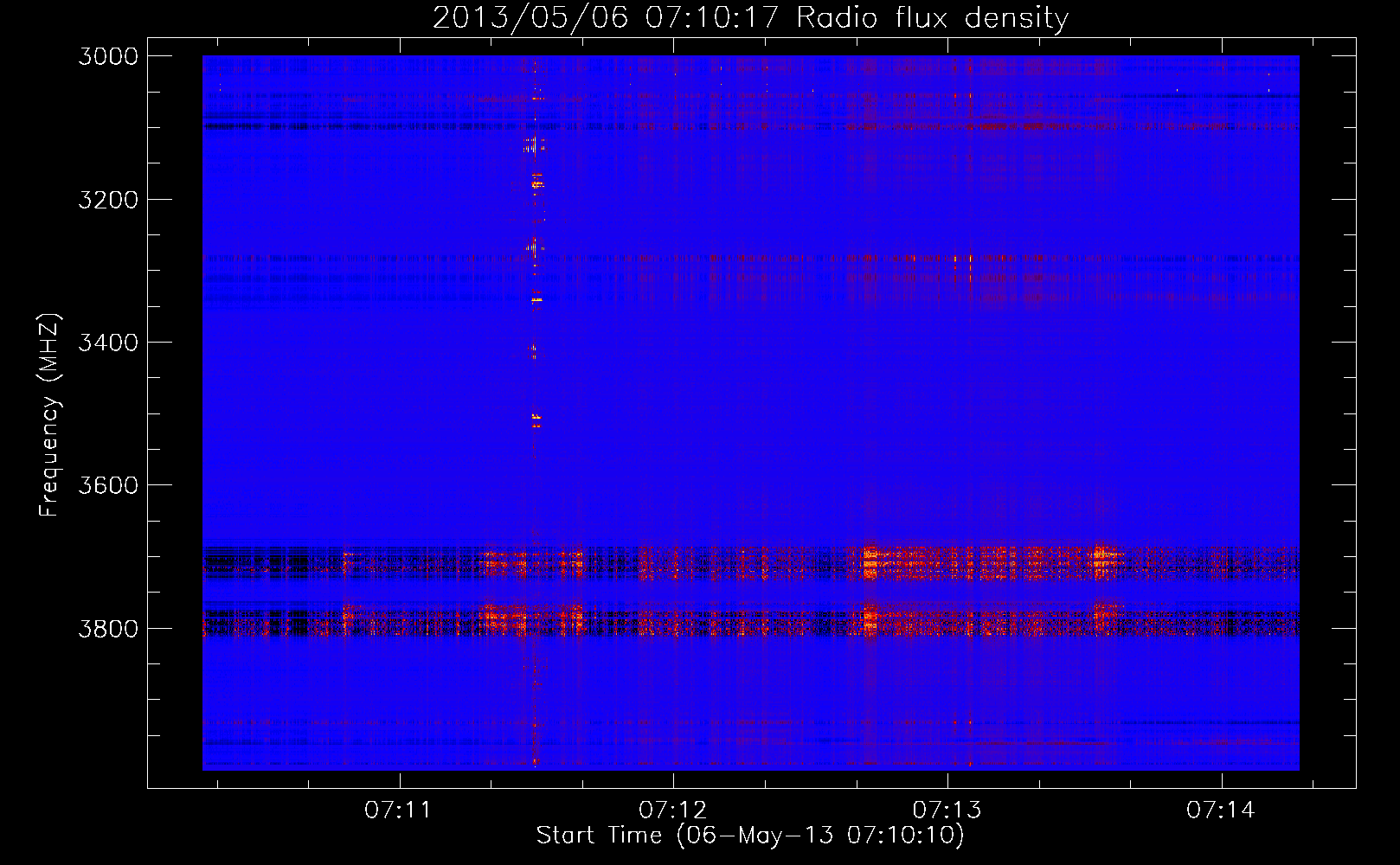Click the 07:13 time tick label
Viewport: 1400px width, 865px height.
click(x=947, y=811)
